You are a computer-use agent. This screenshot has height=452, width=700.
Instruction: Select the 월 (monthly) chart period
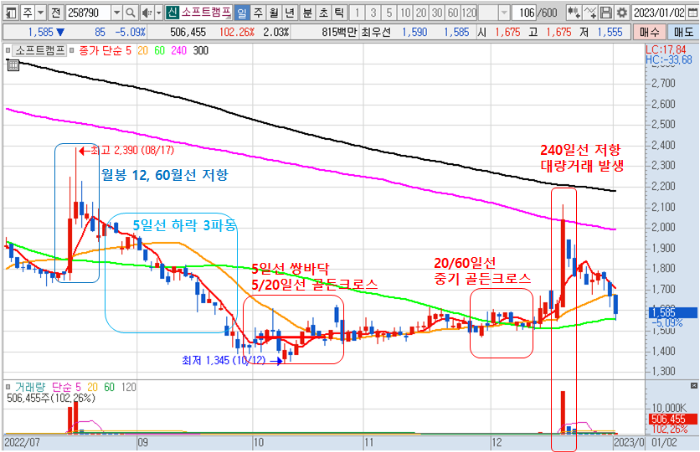274,13
